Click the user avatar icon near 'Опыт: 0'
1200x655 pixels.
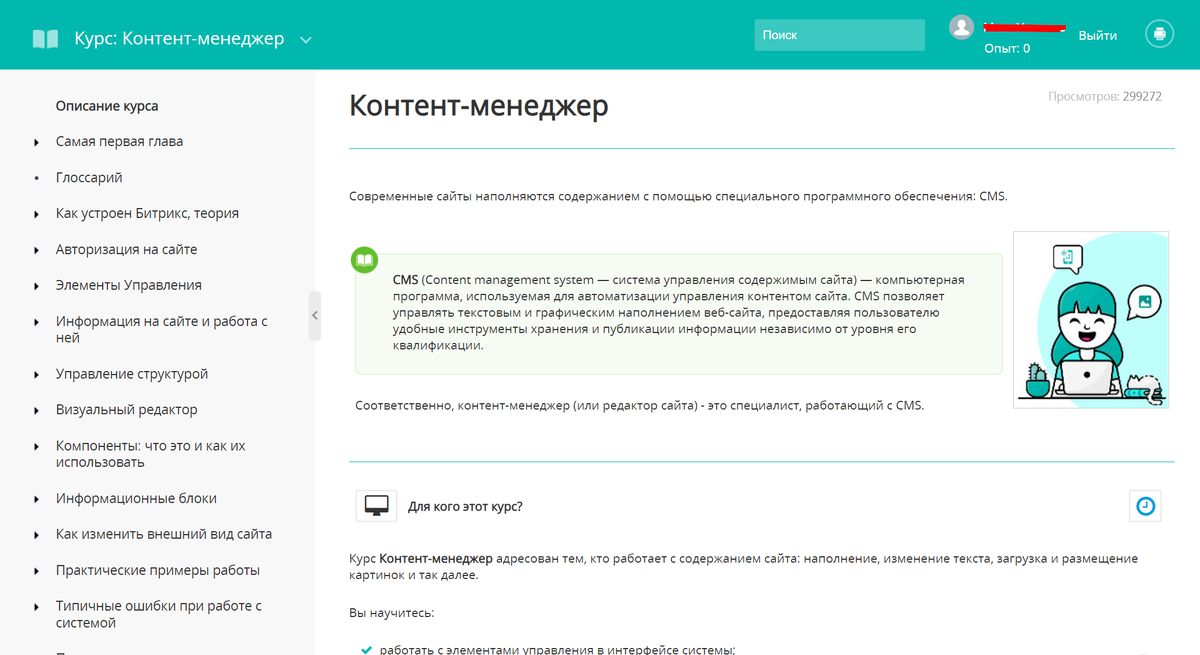(x=961, y=27)
